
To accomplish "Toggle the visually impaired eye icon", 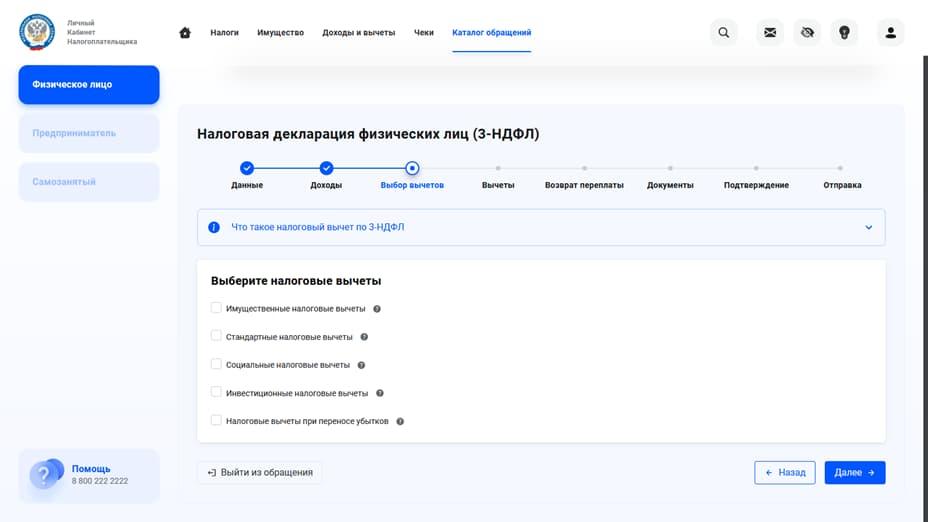I will click(x=807, y=33).
